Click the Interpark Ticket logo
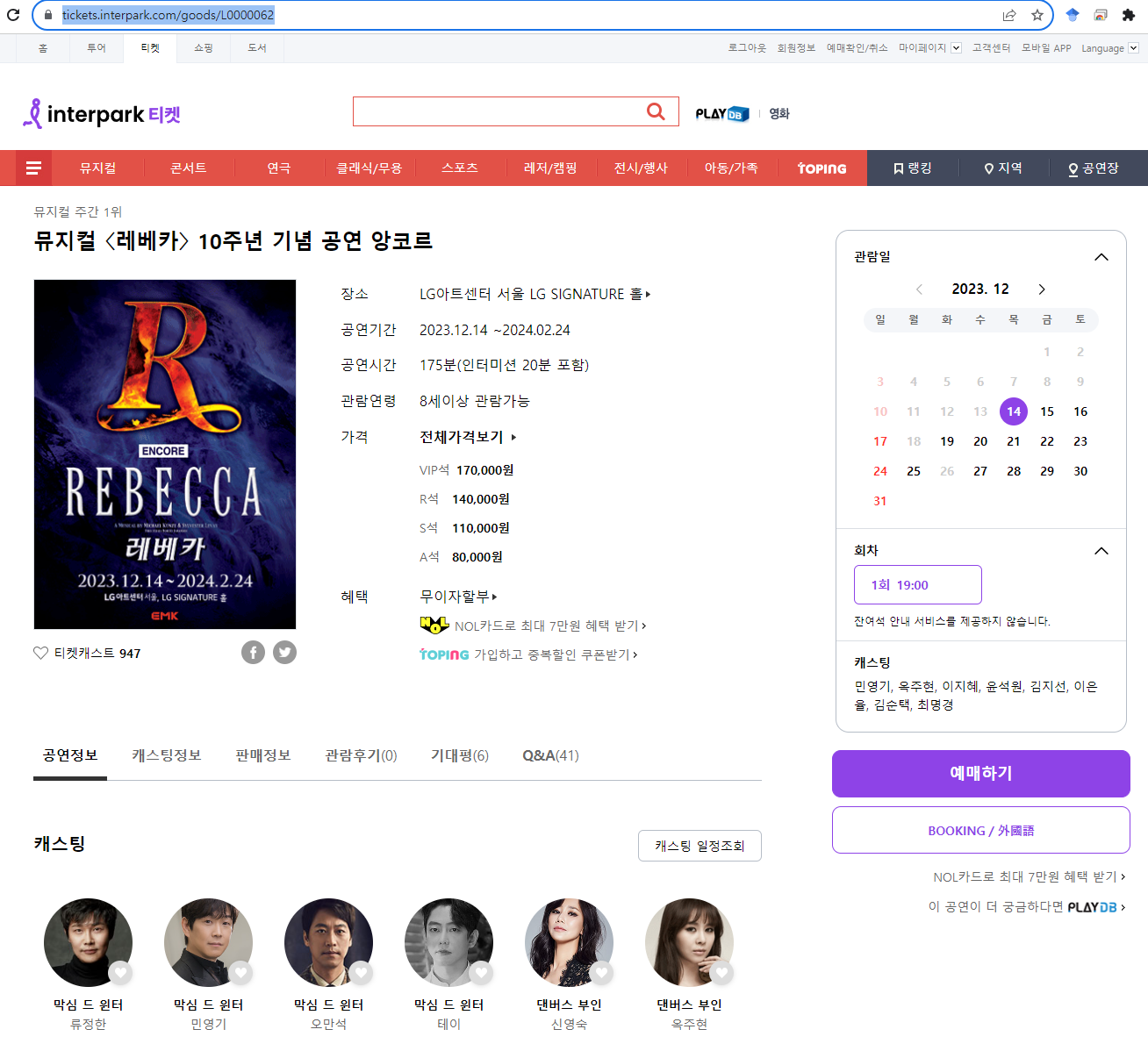 click(x=102, y=114)
